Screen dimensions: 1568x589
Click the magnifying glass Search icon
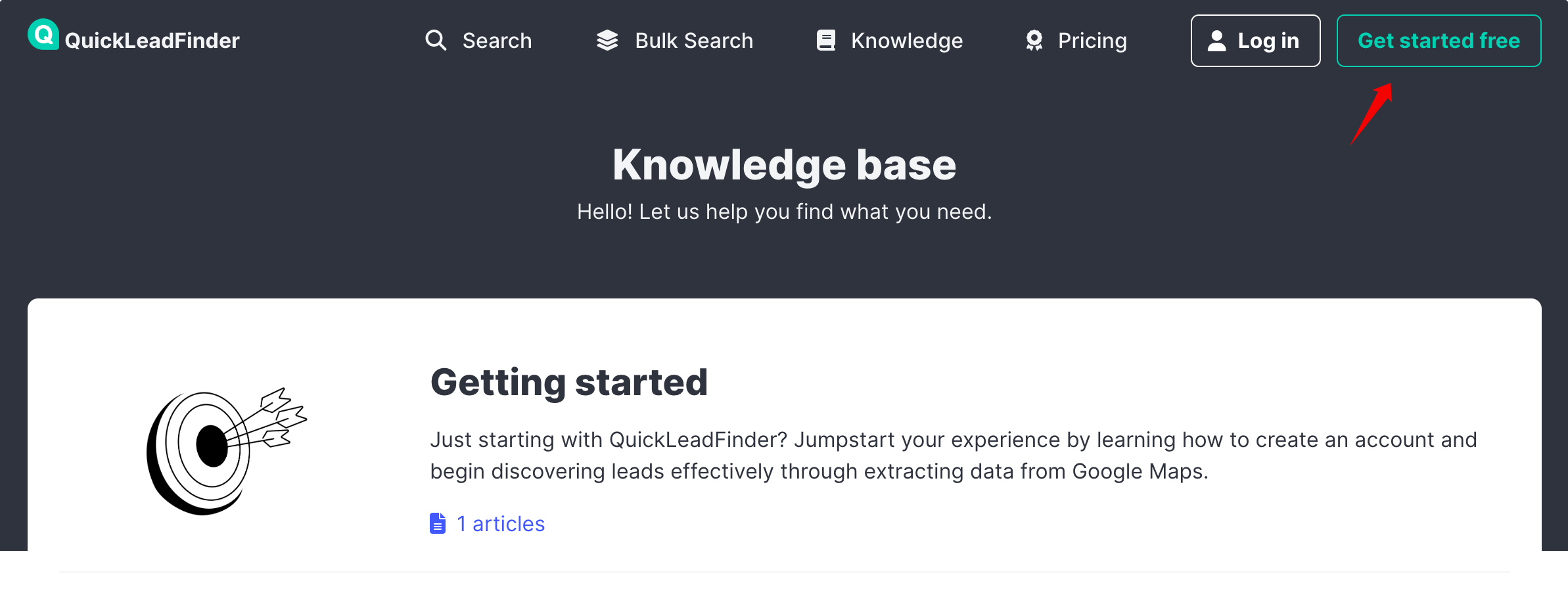pos(436,41)
